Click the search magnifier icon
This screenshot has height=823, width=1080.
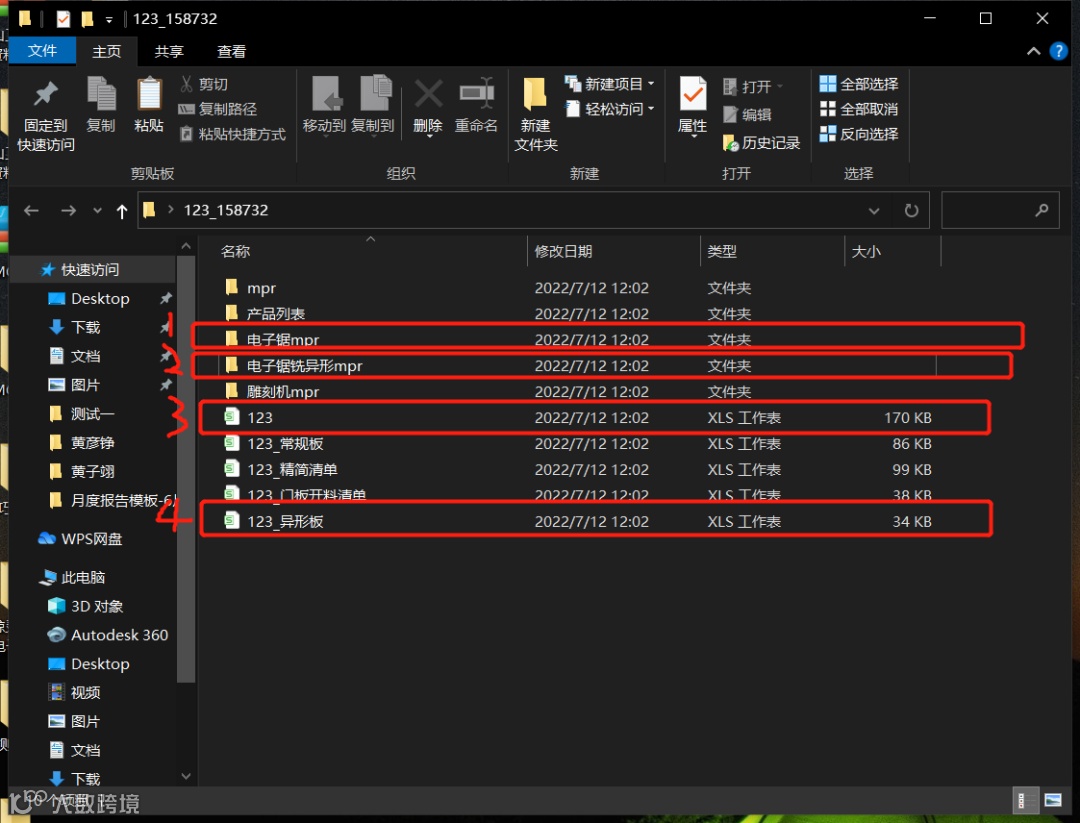1041,210
